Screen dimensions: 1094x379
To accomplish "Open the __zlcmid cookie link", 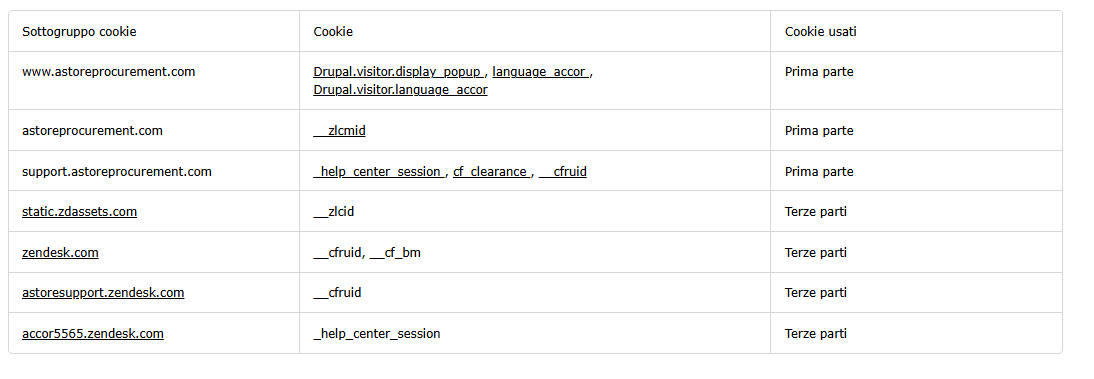I will pos(339,131).
